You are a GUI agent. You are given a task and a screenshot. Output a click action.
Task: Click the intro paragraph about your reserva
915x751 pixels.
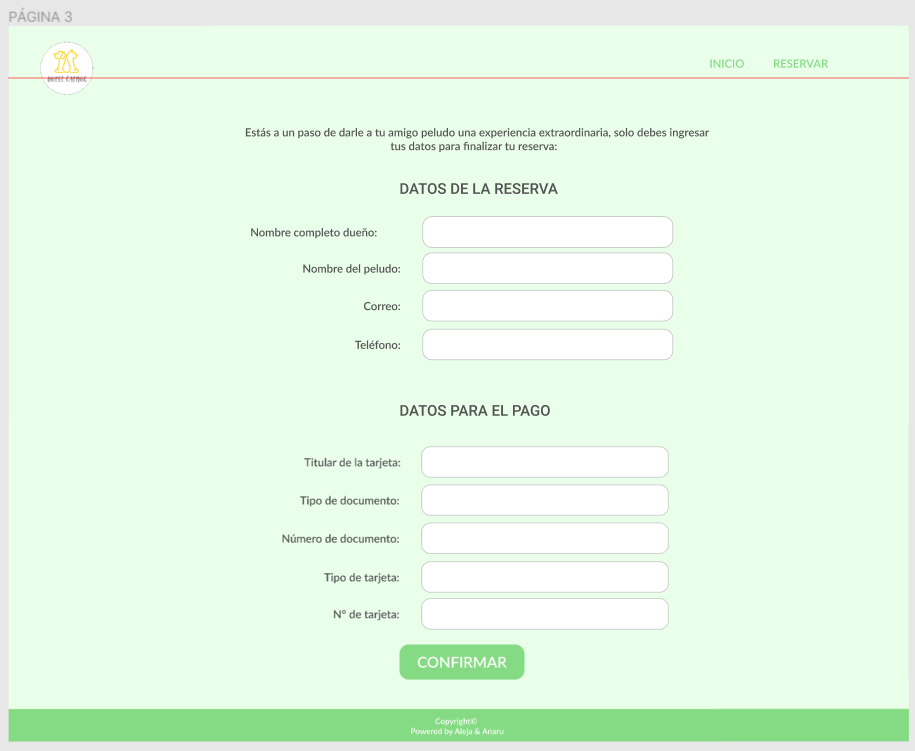click(476, 139)
